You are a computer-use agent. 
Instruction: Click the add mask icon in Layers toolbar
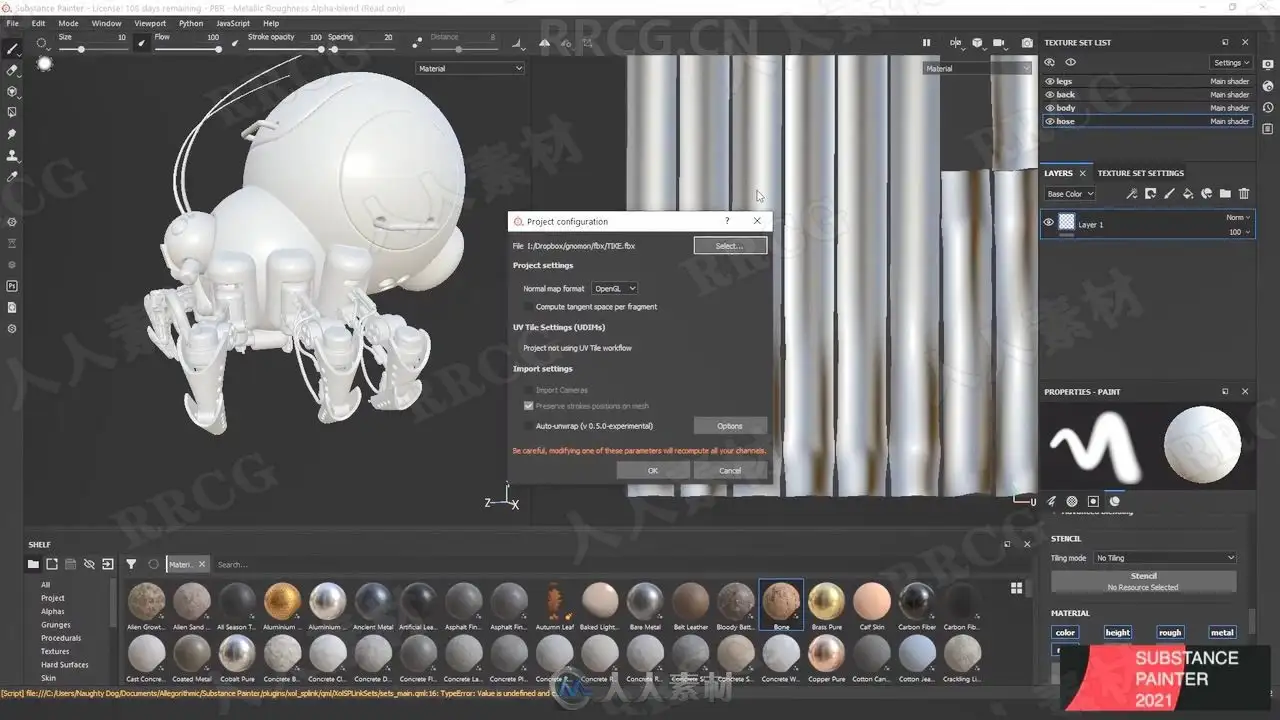[x=1151, y=194]
